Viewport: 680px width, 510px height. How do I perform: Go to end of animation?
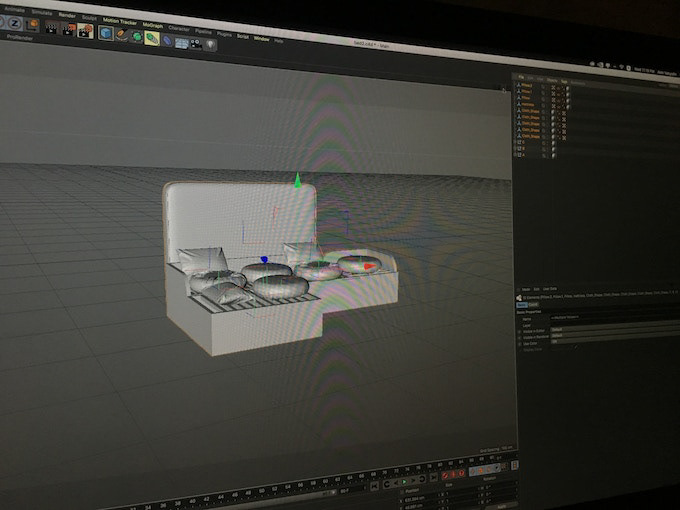coord(434,477)
